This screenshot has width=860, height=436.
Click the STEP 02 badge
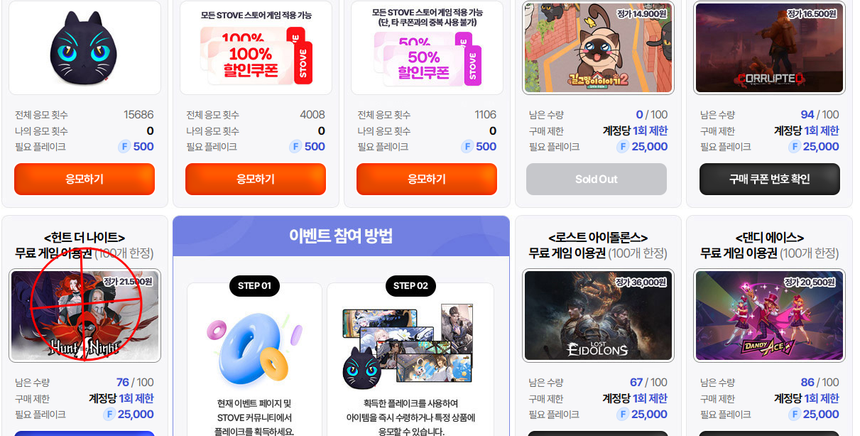click(411, 286)
